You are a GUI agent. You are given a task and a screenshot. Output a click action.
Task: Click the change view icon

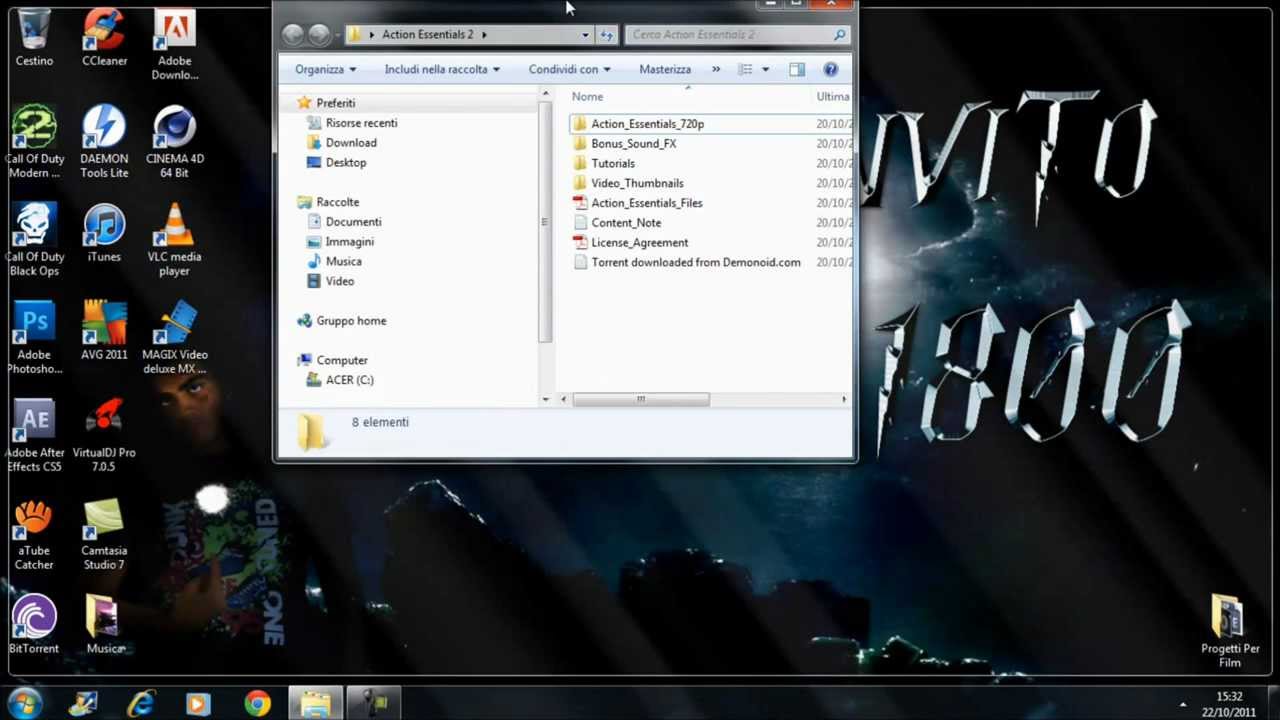pos(745,69)
